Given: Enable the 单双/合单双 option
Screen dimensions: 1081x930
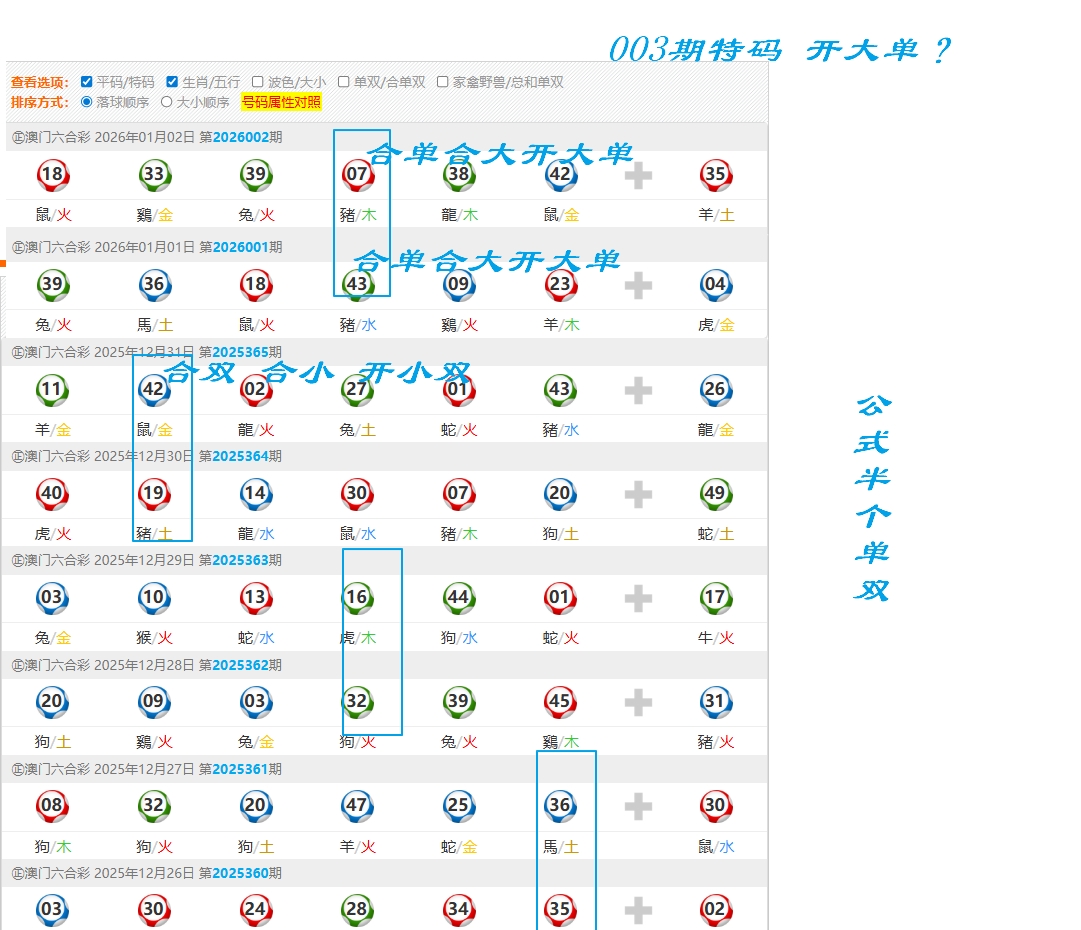Looking at the screenshot, I should [x=344, y=82].
